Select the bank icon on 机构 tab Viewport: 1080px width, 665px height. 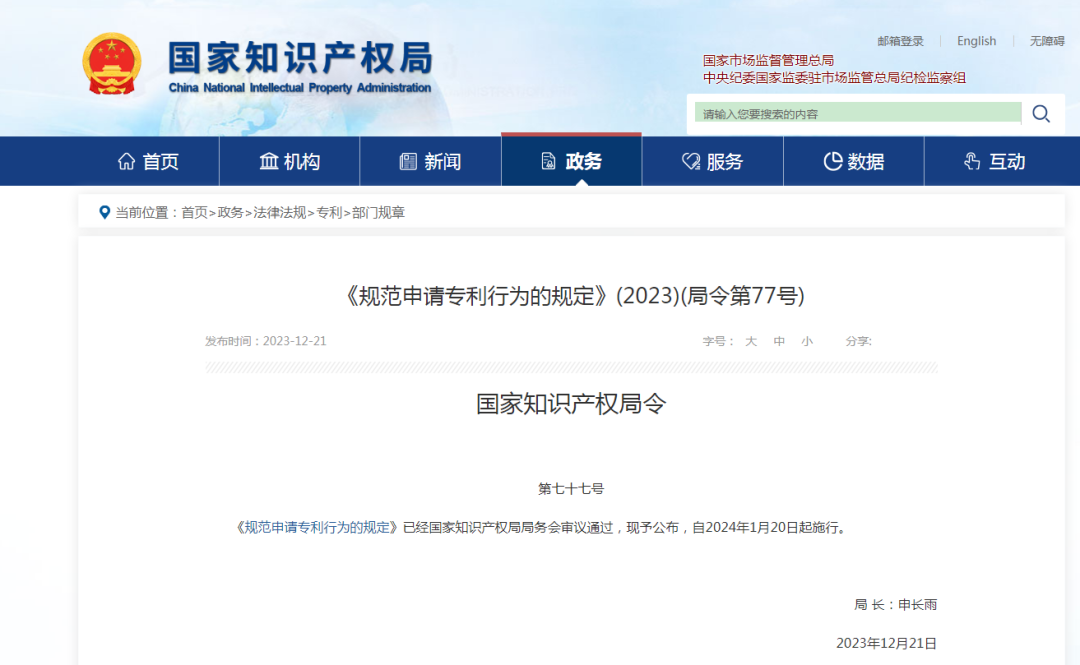tap(267, 160)
